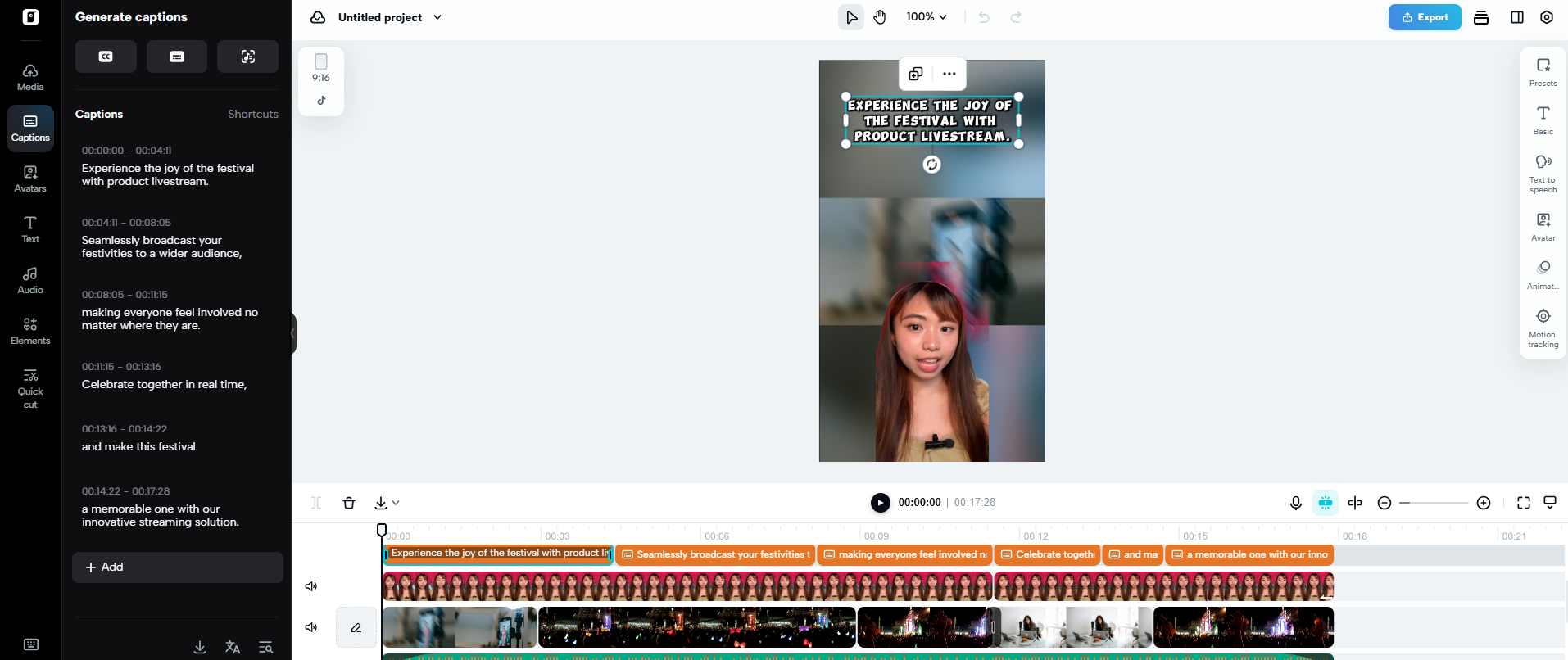Switch to the Text panel

tap(30, 229)
